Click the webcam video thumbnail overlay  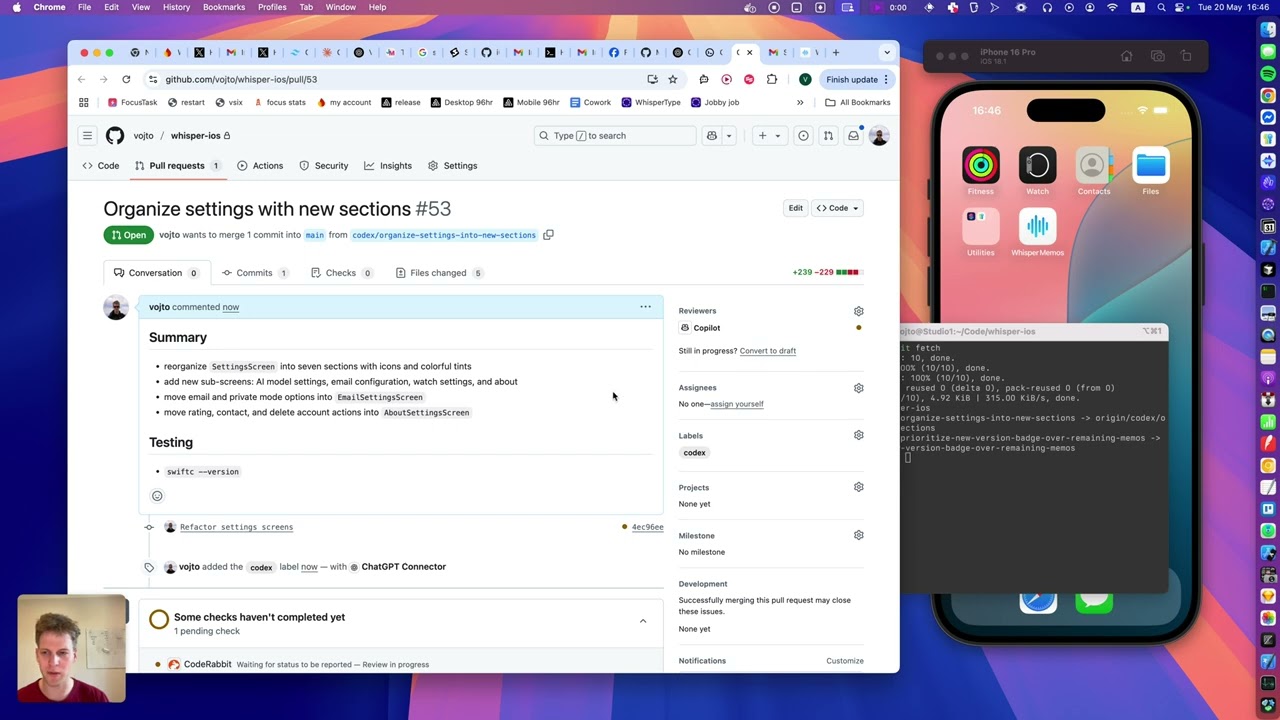(71, 650)
